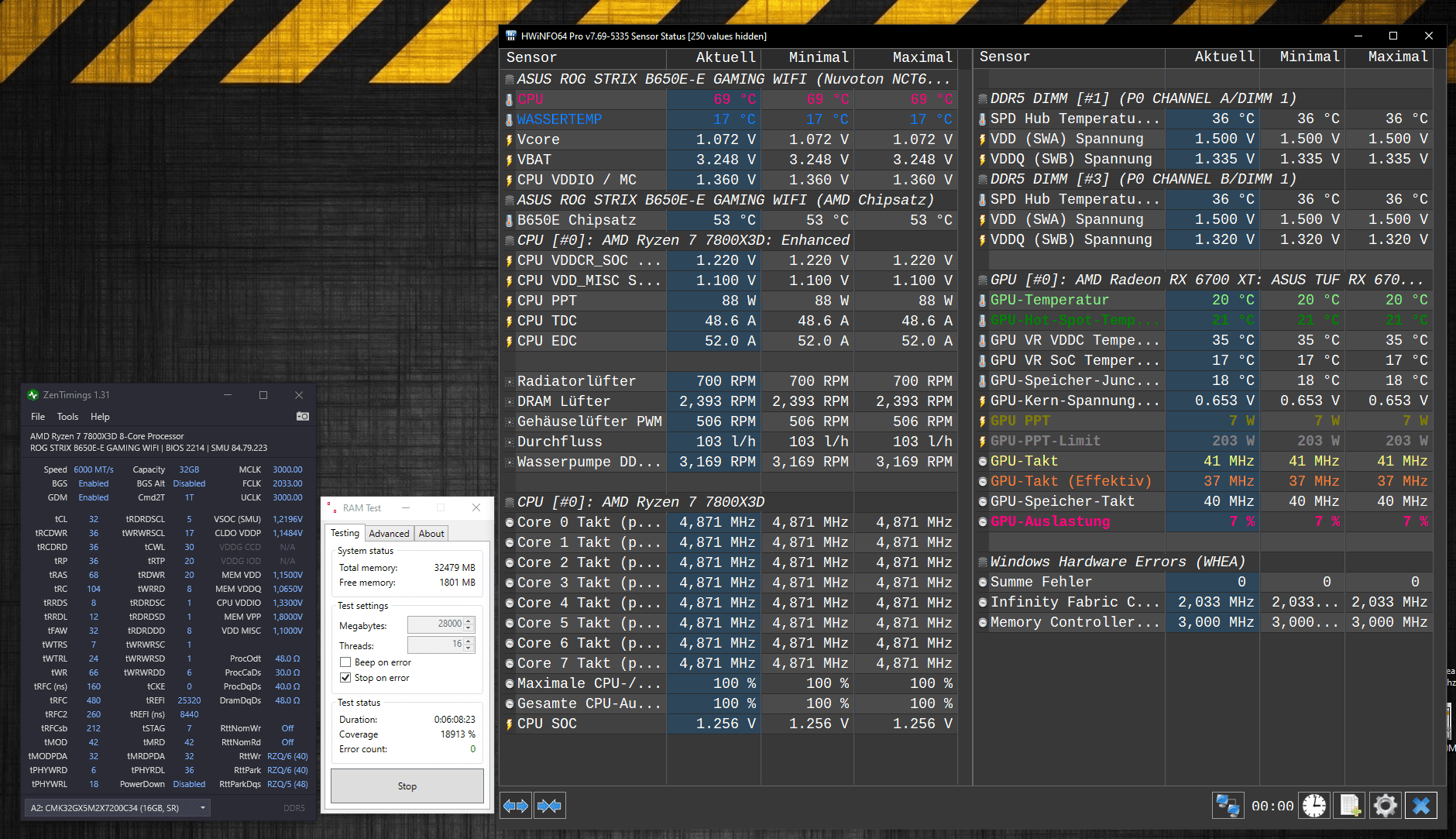Click the left Sensor column header

coord(582,58)
